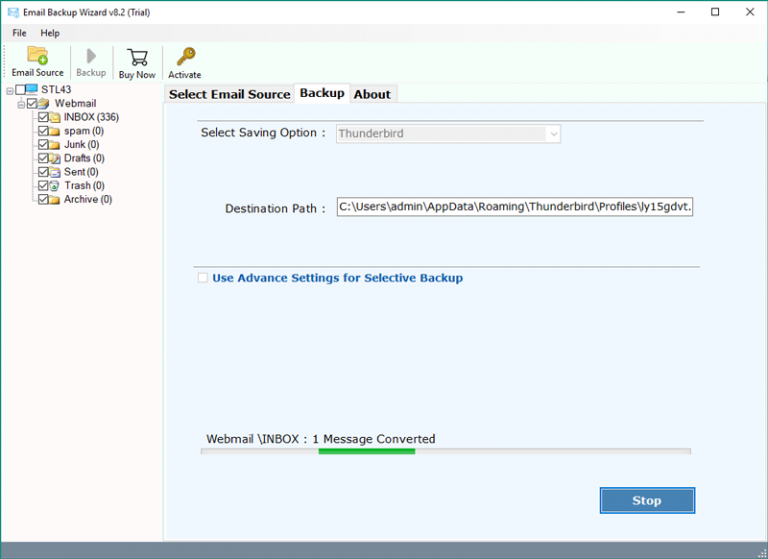Click the backup progress bar
Image resolution: width=768 pixels, height=559 pixels.
point(446,452)
